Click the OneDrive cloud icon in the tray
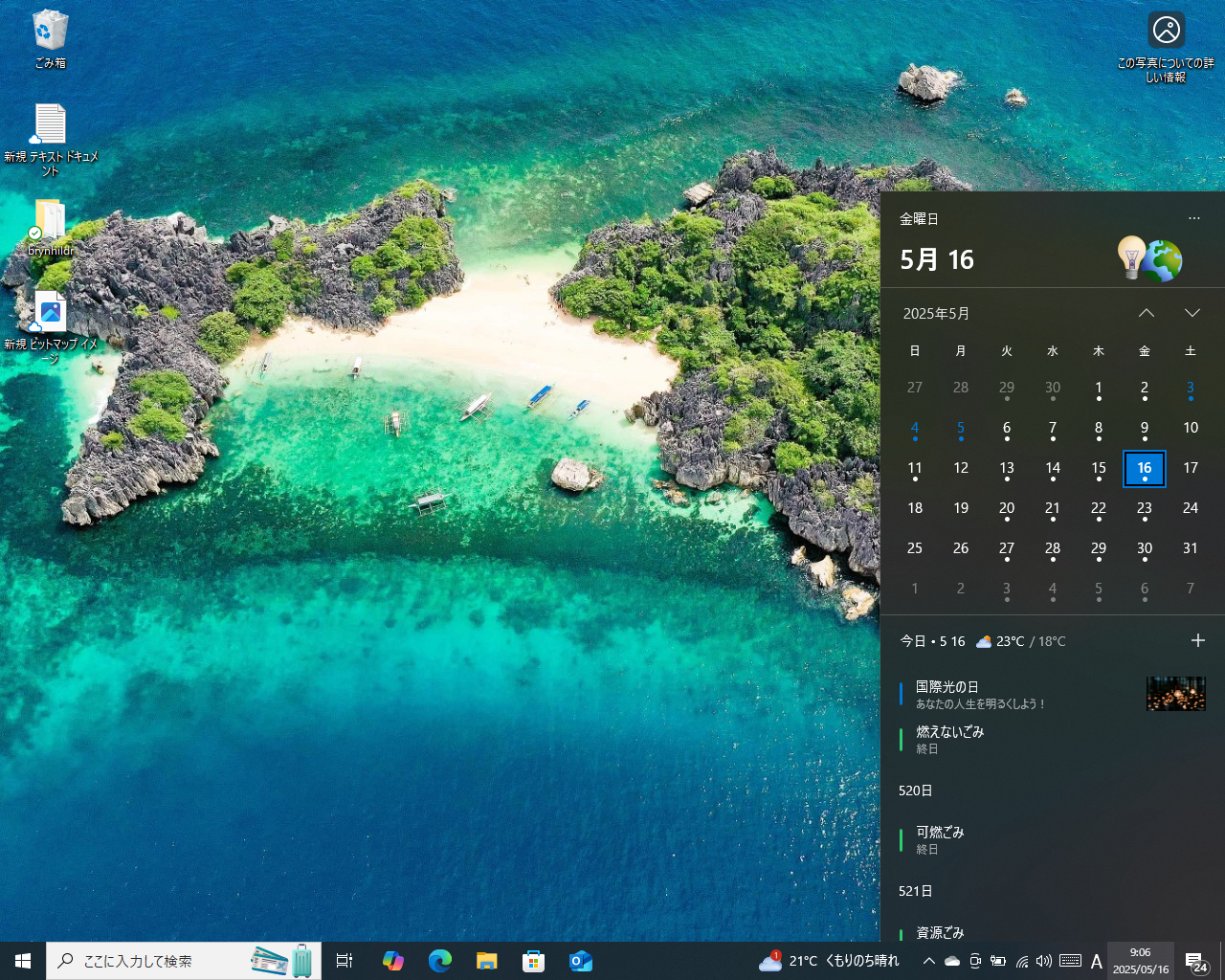Image resolution: width=1225 pixels, height=980 pixels. (x=951, y=960)
